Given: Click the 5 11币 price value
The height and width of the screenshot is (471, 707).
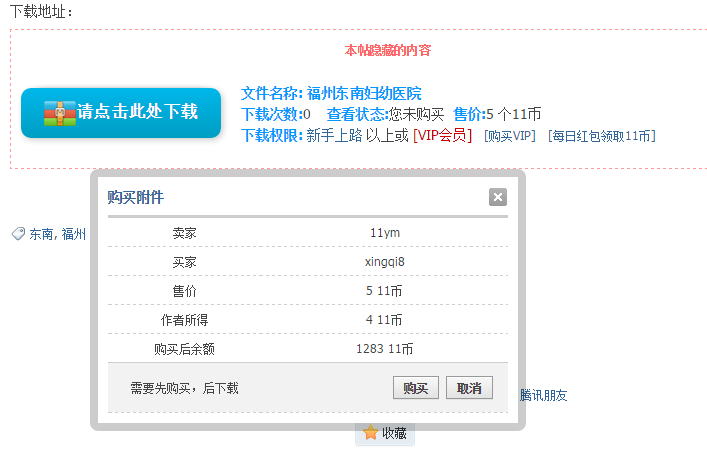Looking at the screenshot, I should pyautogui.click(x=384, y=291).
